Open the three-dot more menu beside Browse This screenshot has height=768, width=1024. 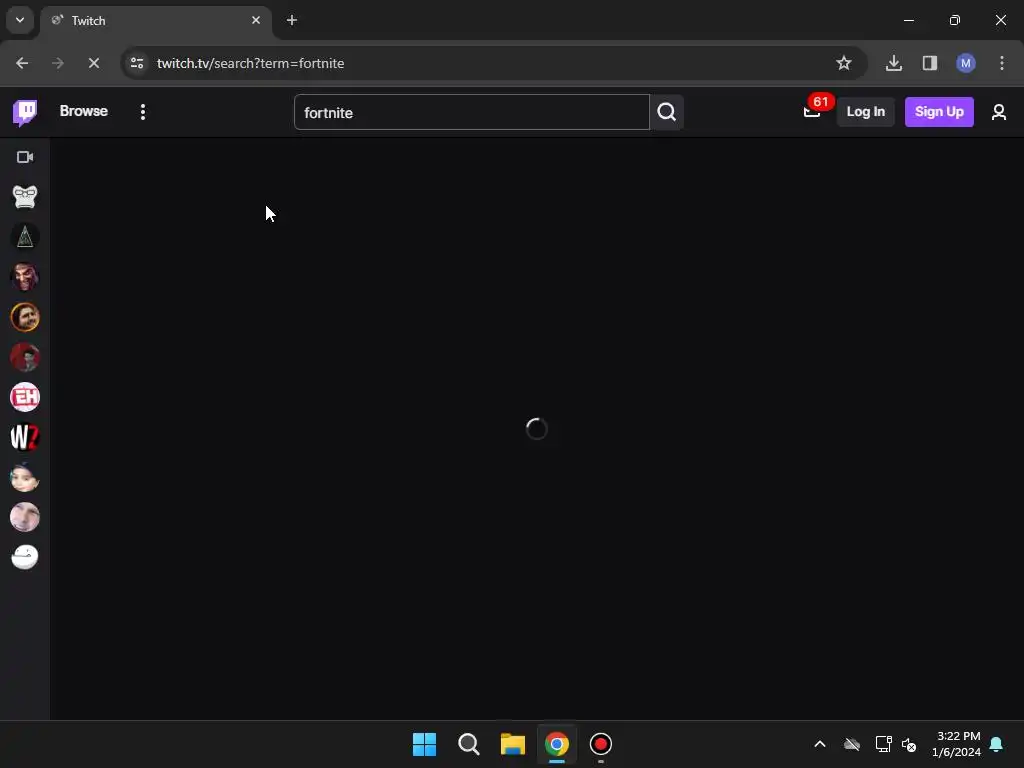click(142, 112)
